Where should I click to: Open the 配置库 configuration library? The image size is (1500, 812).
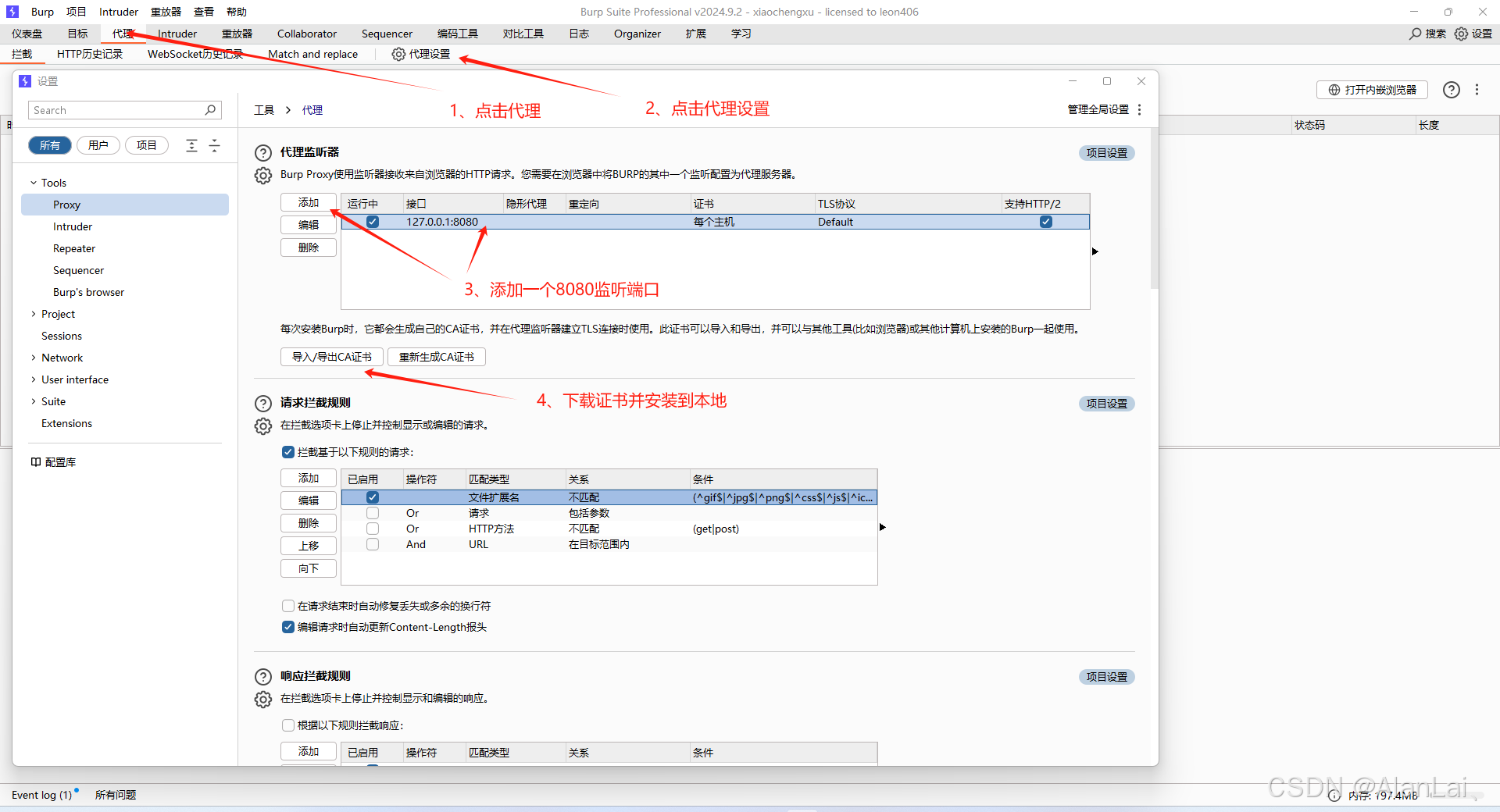(53, 462)
